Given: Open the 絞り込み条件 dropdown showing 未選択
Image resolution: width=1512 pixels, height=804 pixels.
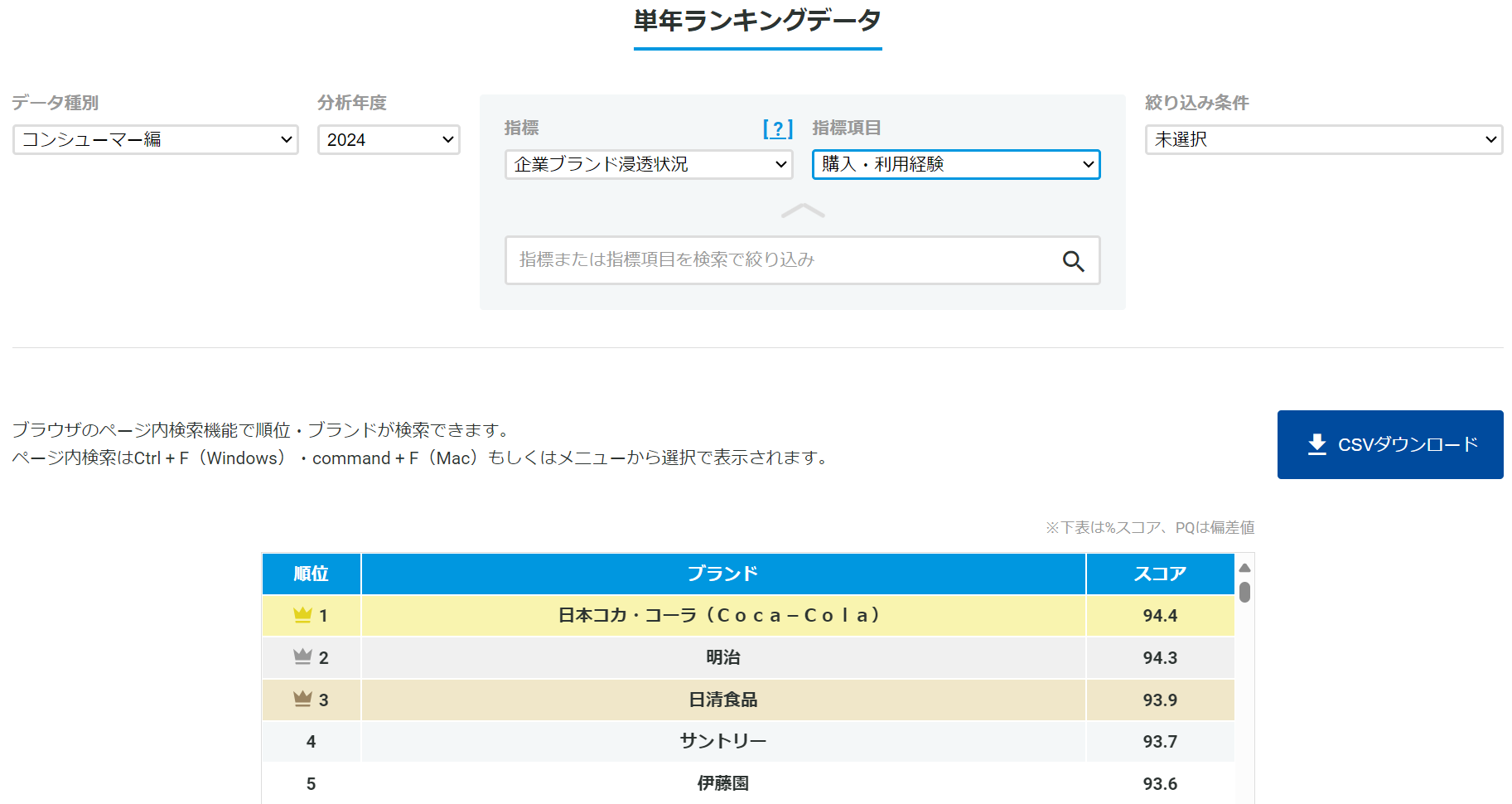Looking at the screenshot, I should [x=1324, y=139].
